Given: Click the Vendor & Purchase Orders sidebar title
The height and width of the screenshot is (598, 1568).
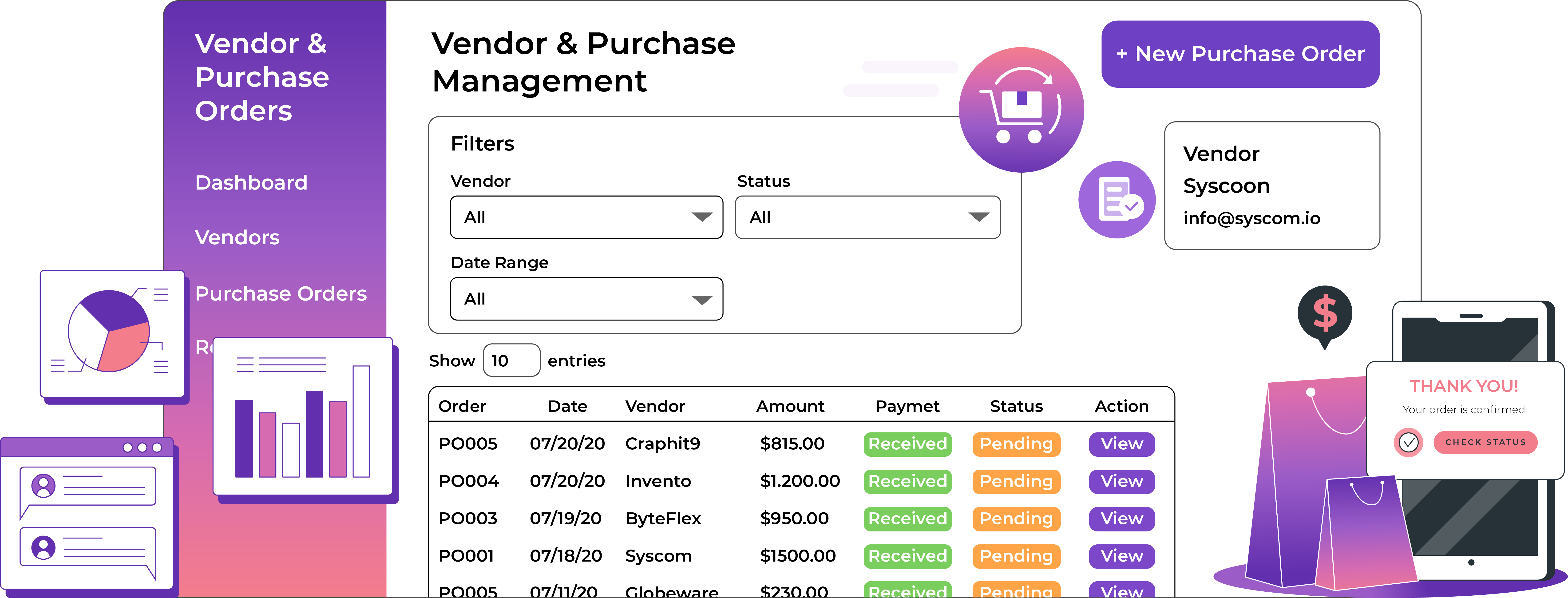Looking at the screenshot, I should (x=262, y=77).
